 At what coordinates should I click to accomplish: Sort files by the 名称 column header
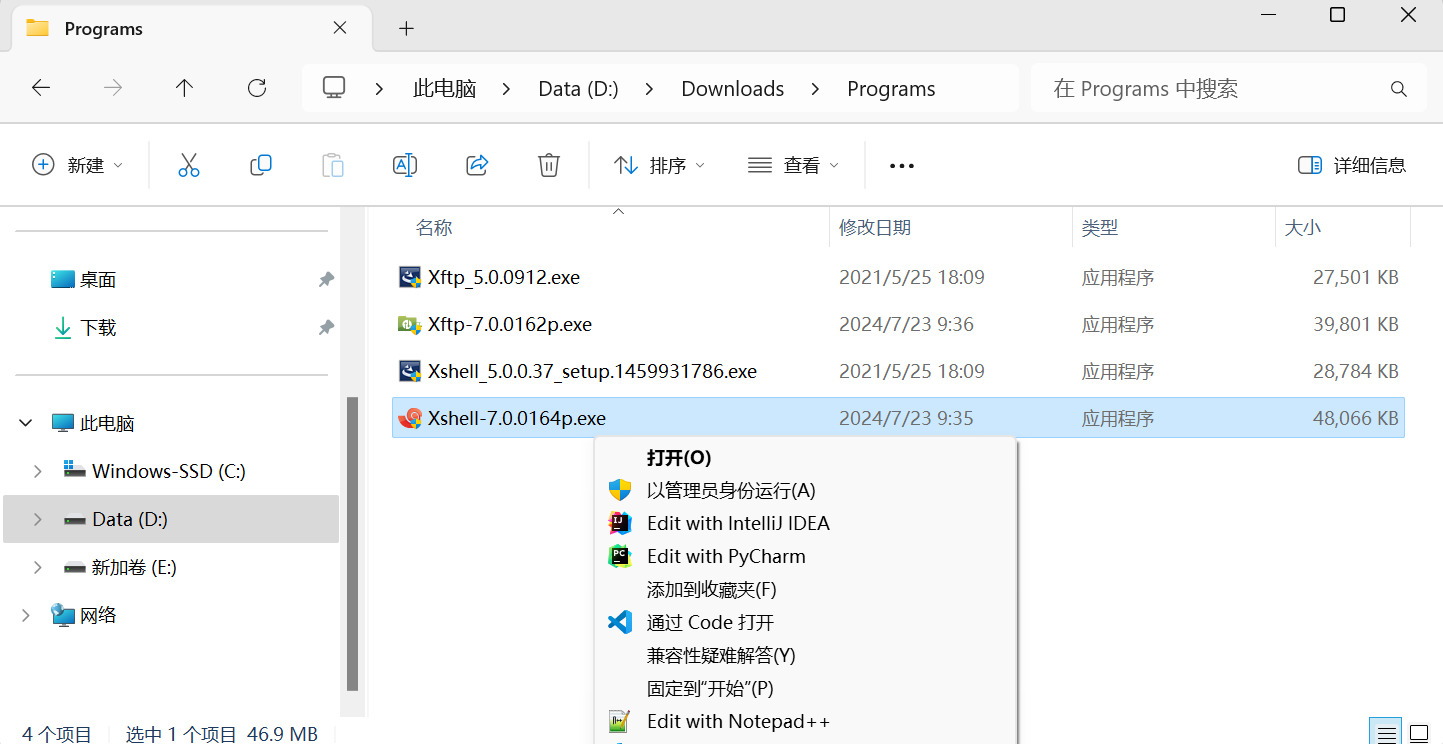point(434,227)
